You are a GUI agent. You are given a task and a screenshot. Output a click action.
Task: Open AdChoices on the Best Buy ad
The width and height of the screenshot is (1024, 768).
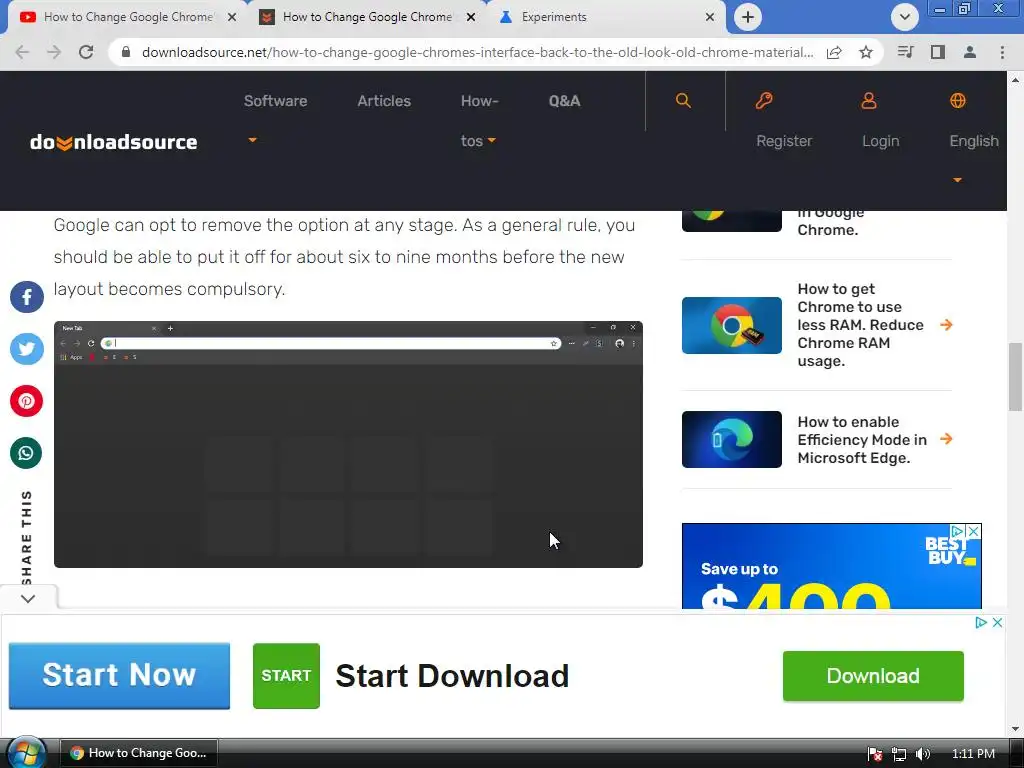957,532
